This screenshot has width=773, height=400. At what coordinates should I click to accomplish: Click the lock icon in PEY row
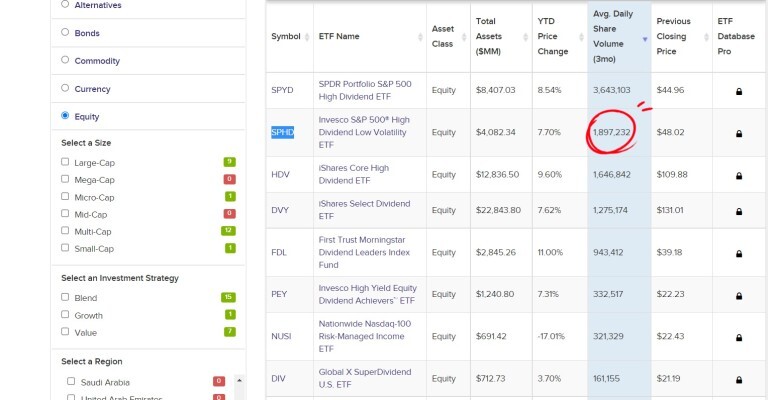point(738,295)
